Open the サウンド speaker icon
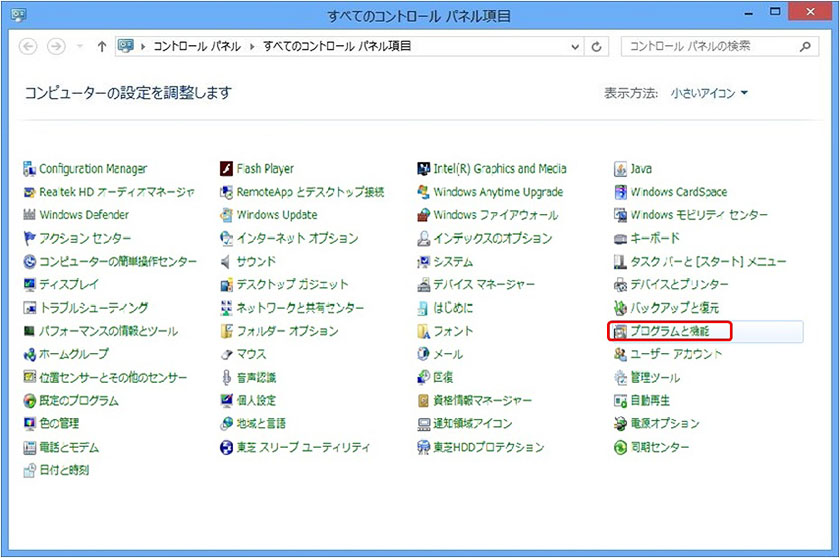This screenshot has height=558, width=840. pos(227,262)
